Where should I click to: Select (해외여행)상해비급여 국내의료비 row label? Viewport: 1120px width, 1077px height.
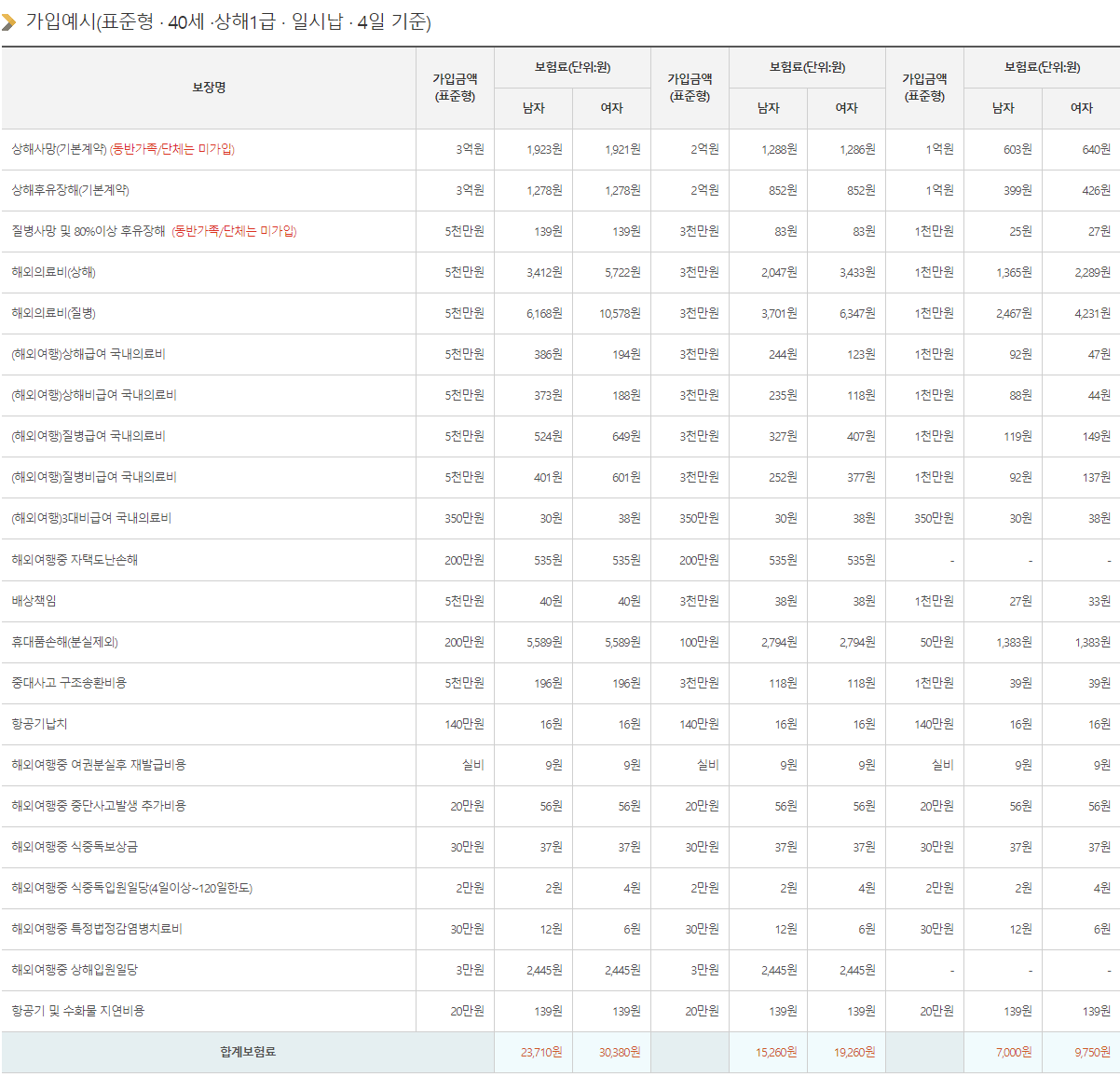click(x=94, y=395)
